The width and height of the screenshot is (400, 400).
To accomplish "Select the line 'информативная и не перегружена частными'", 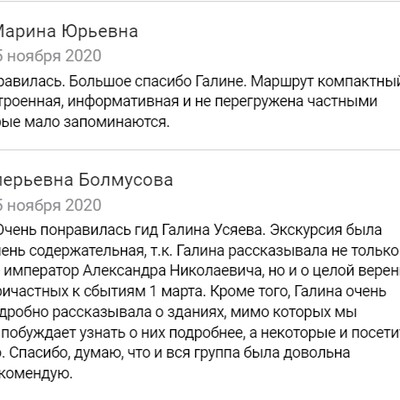I will [222, 101].
